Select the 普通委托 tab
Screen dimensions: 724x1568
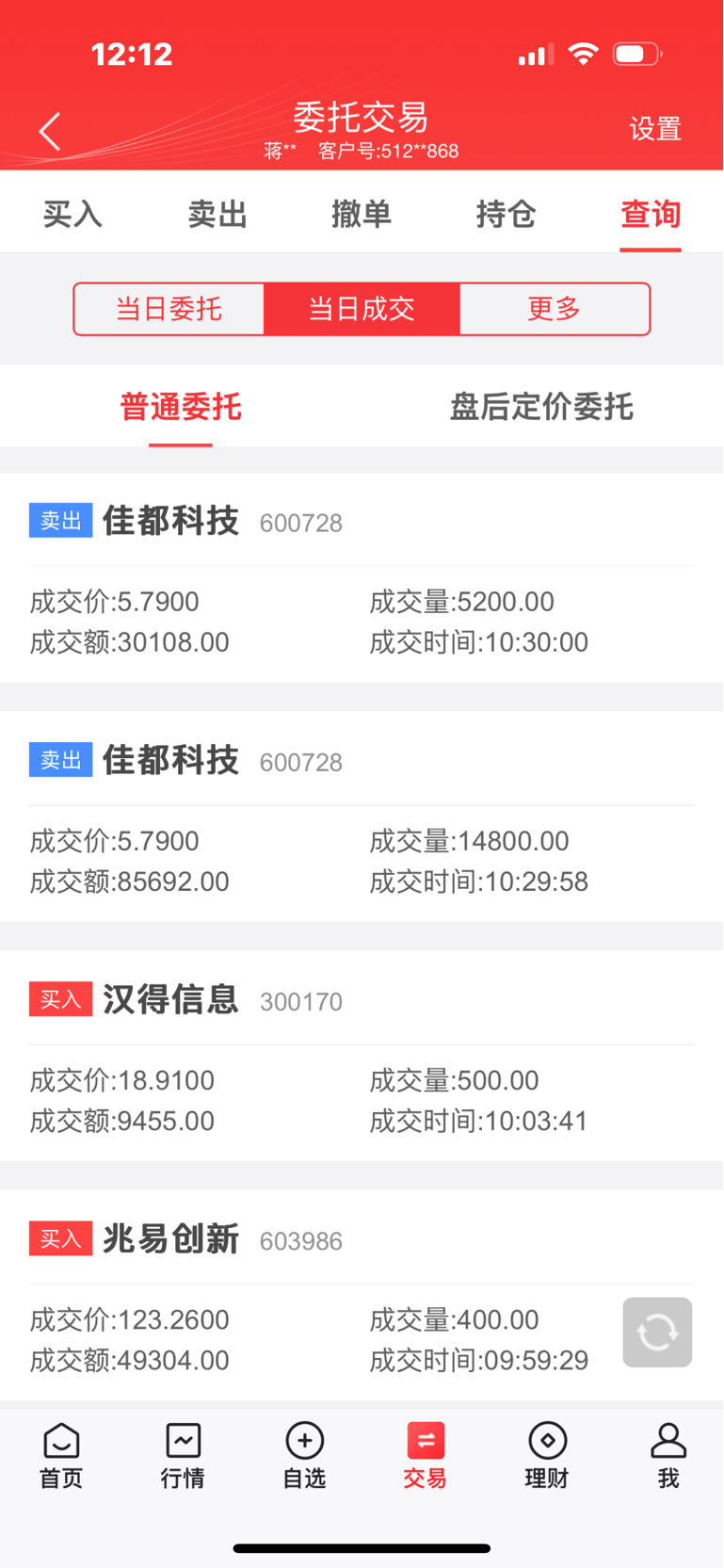[x=181, y=407]
